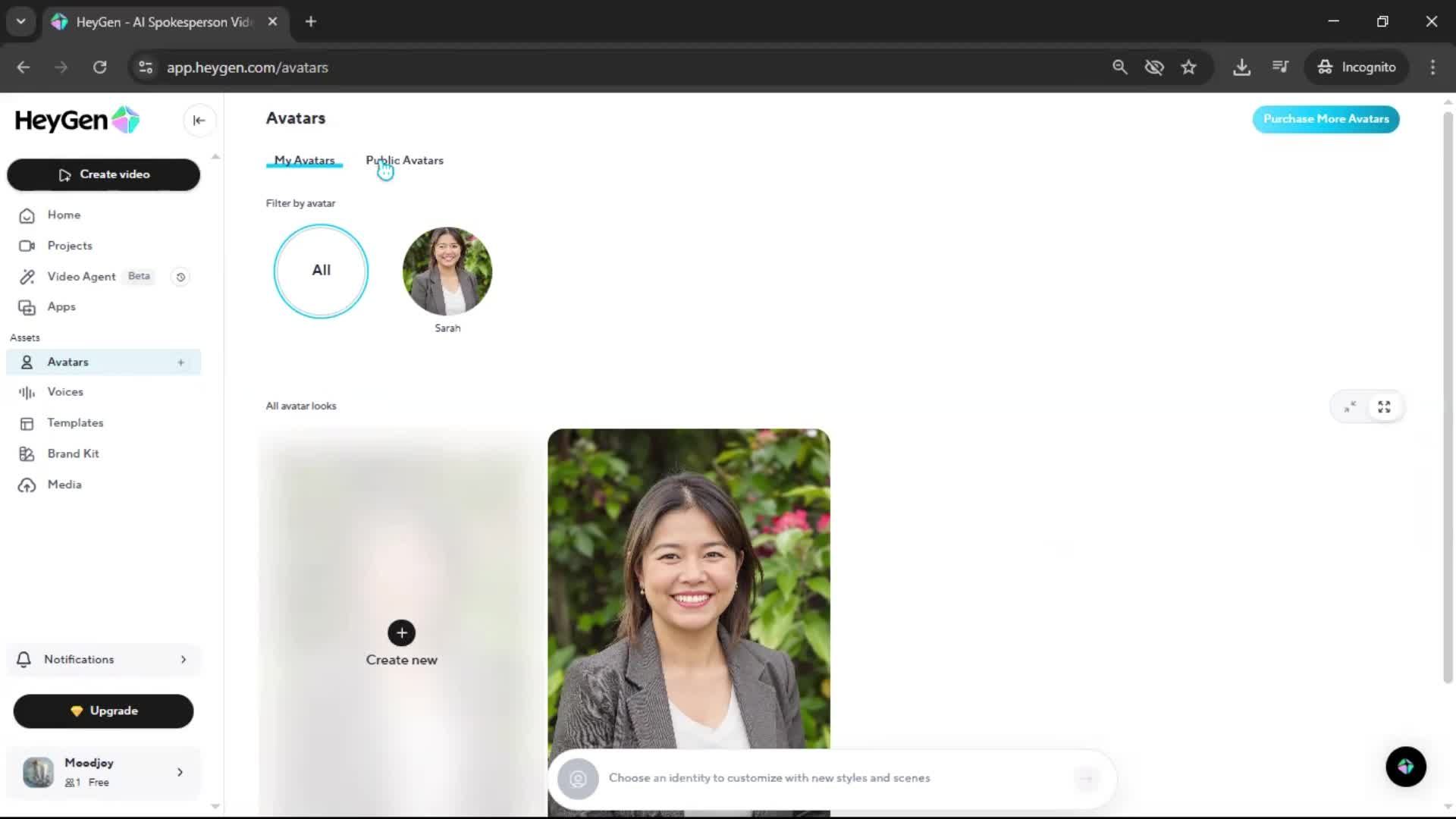Select the My Avatars tab
1456x819 pixels.
click(x=304, y=161)
